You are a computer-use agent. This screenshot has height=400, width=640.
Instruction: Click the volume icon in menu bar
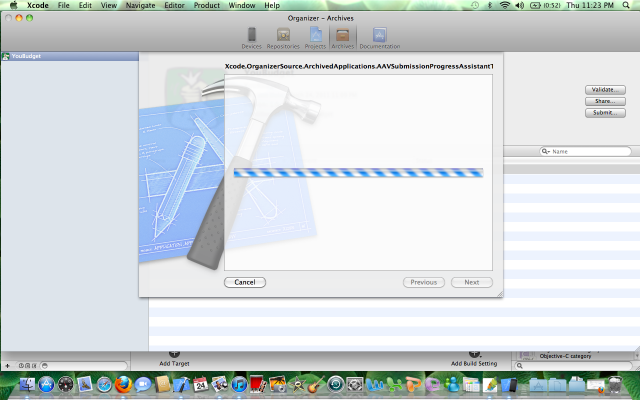tap(519, 5)
